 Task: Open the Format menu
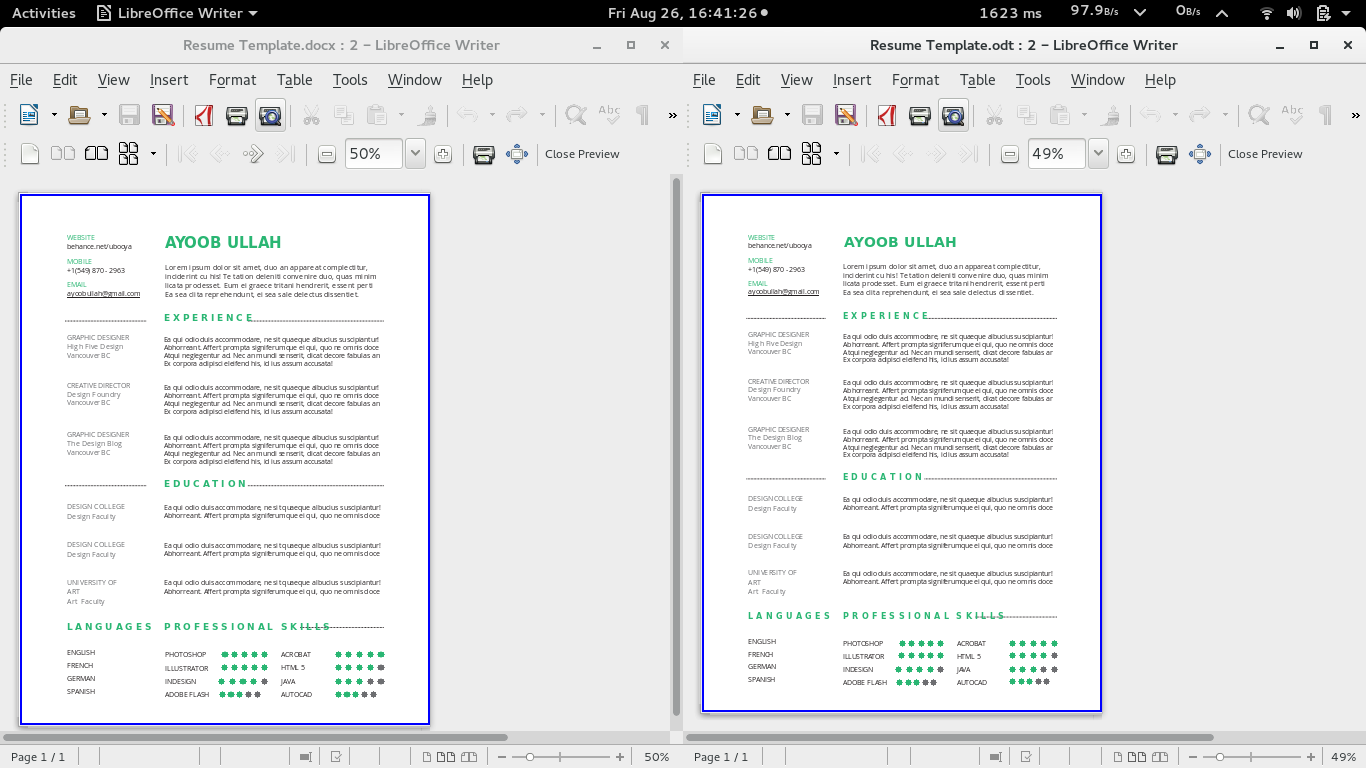click(x=232, y=80)
